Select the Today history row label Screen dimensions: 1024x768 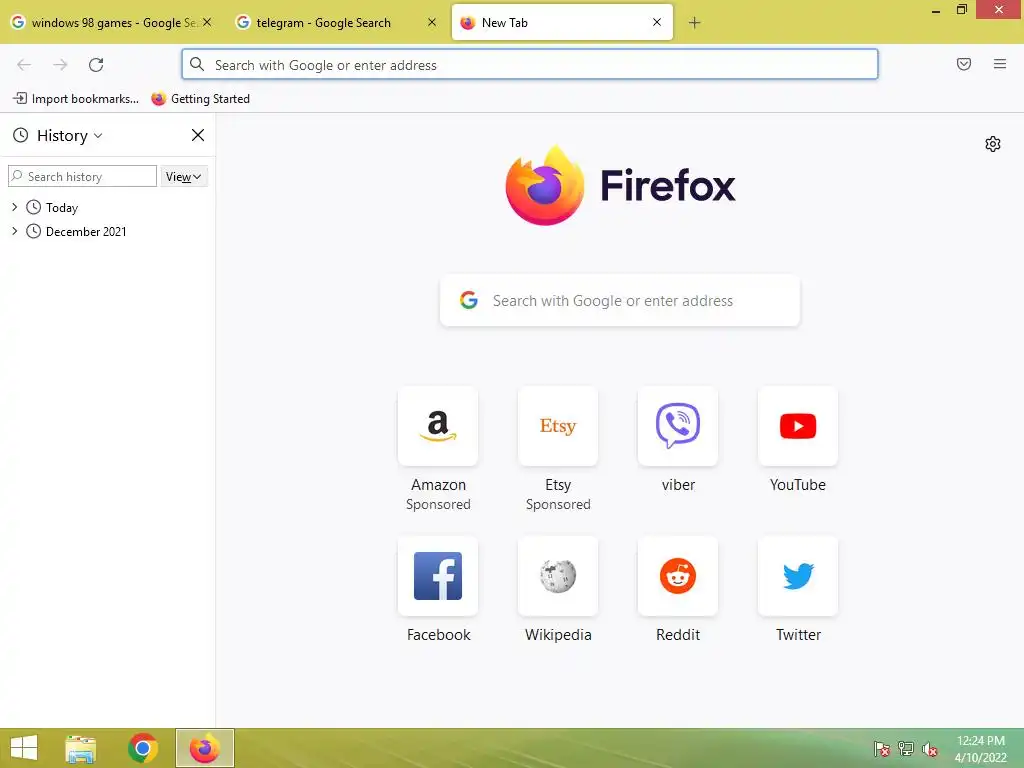pos(62,208)
